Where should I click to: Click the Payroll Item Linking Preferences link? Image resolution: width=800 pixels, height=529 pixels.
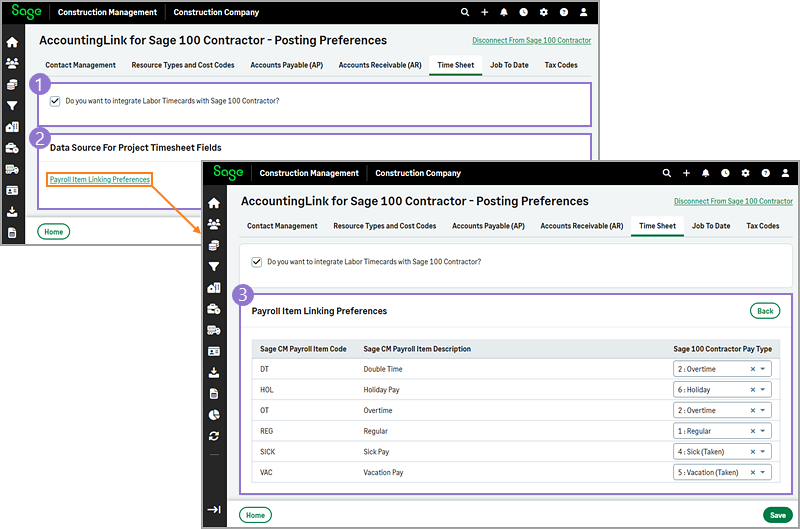(100, 180)
